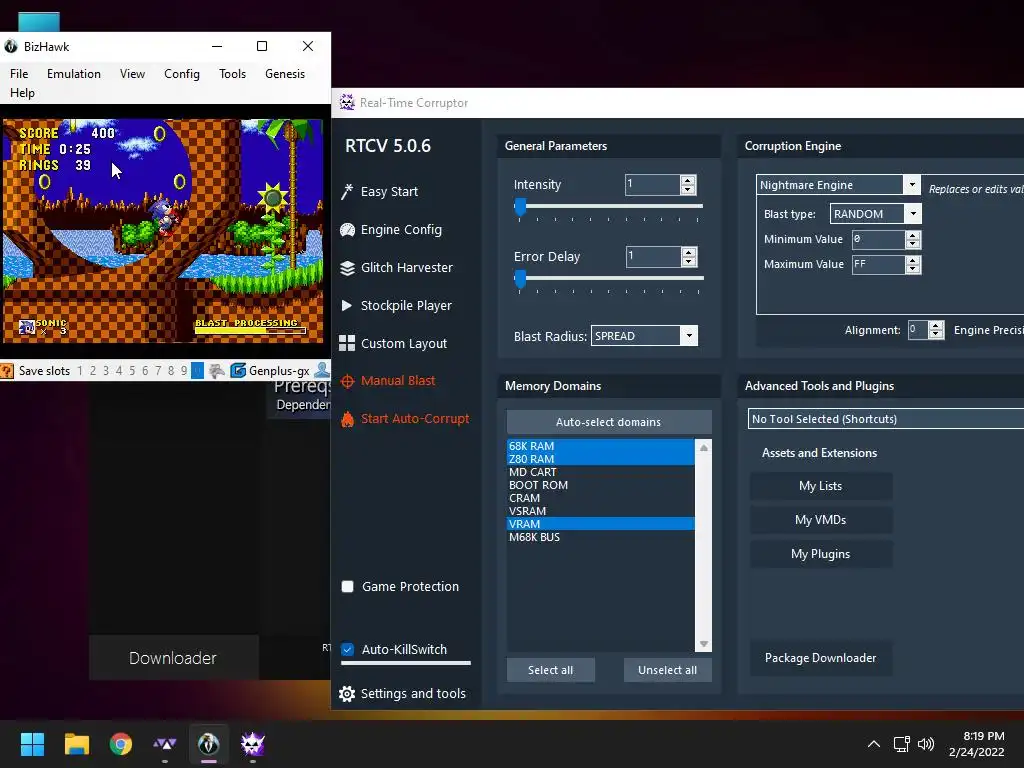Open the volume control in system tray

pos(925,744)
